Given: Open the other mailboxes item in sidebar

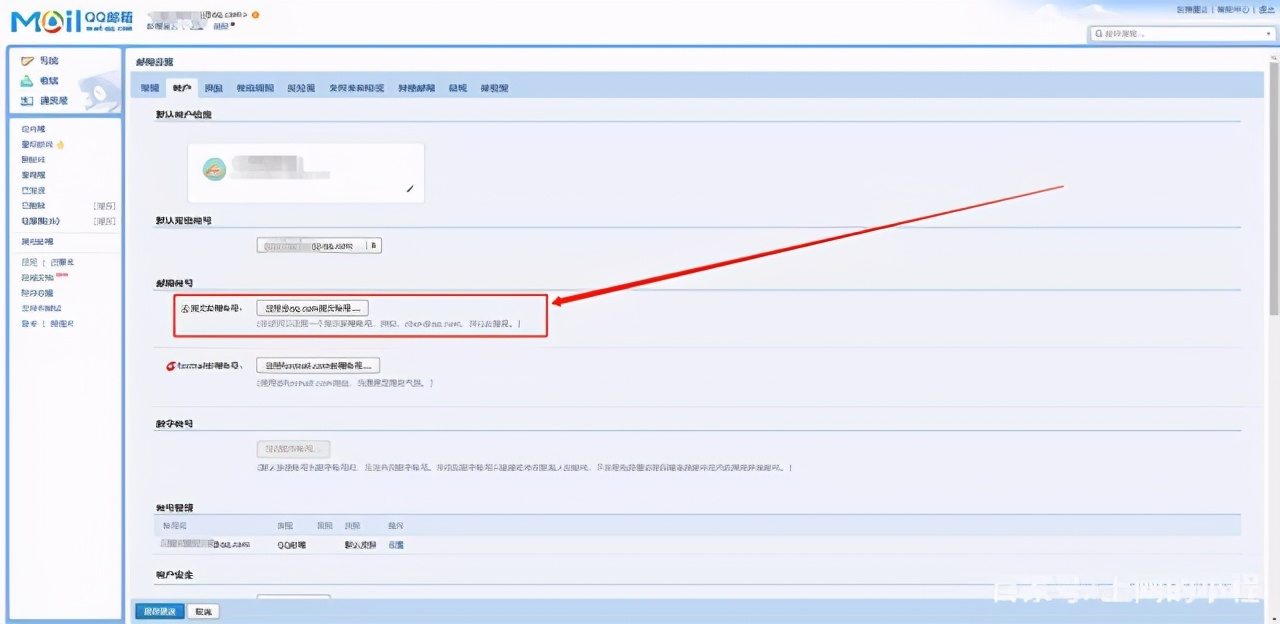Looking at the screenshot, I should point(38,242).
